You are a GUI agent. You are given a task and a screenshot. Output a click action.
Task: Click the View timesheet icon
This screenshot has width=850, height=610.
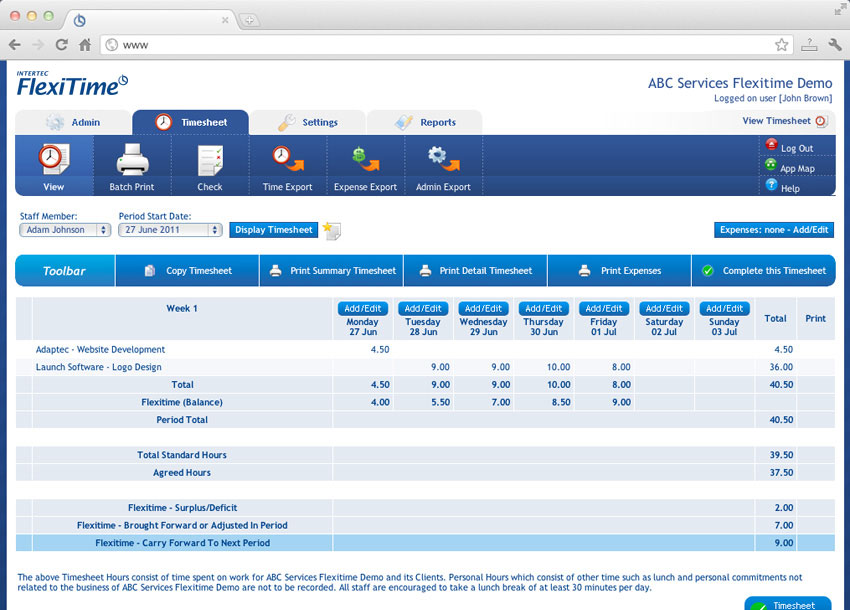point(54,160)
